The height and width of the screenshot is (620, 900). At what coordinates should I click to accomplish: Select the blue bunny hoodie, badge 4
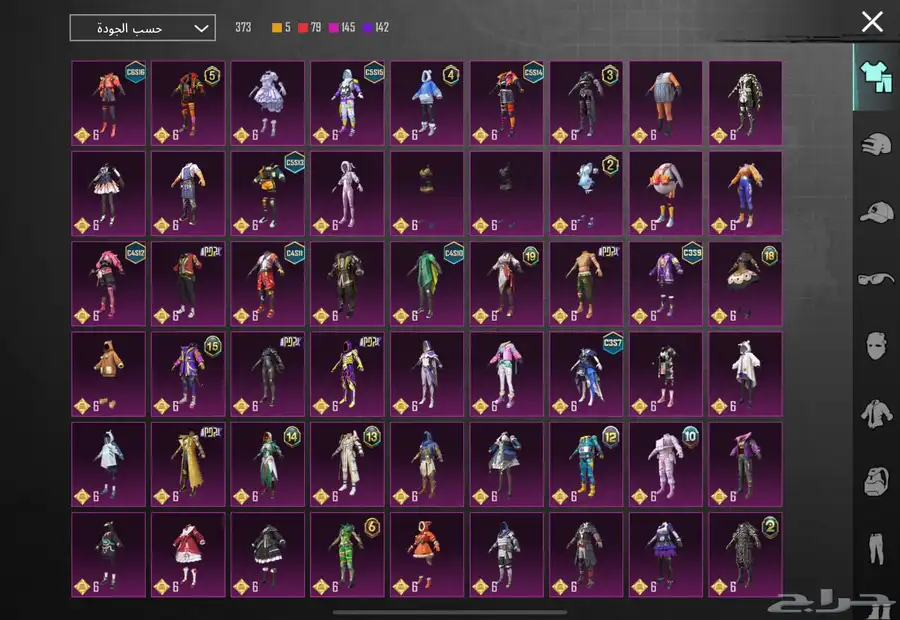click(427, 103)
